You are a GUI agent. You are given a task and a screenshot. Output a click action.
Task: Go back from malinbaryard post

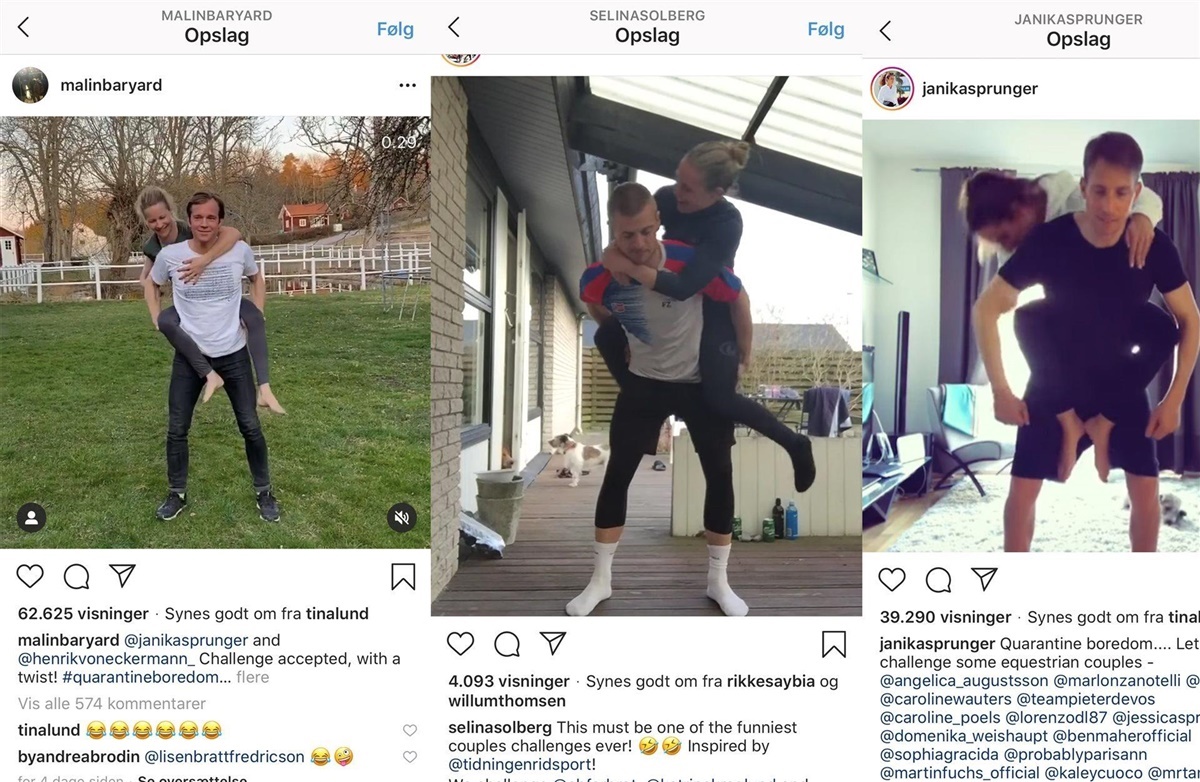(x=23, y=28)
